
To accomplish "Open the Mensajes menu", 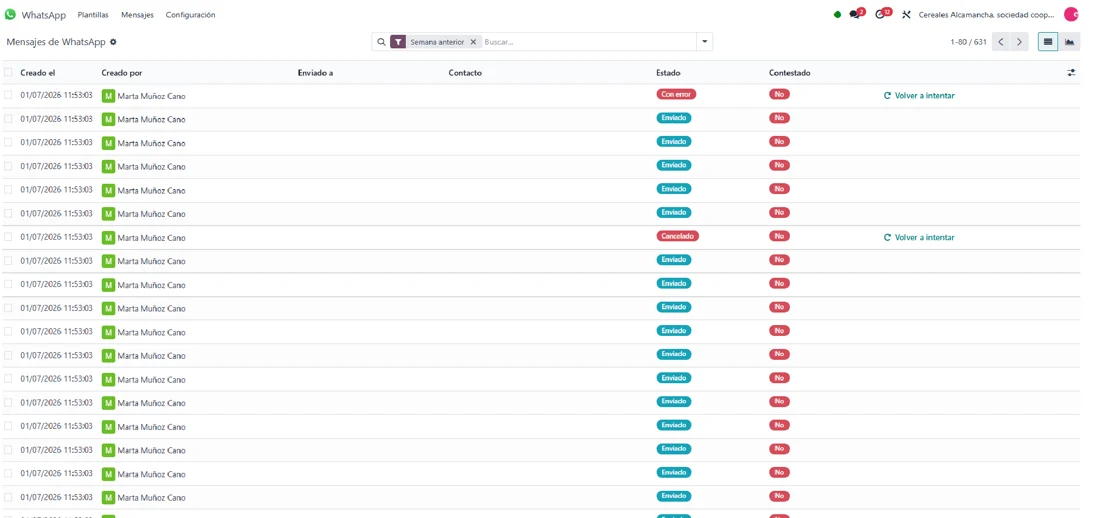I will [x=138, y=15].
